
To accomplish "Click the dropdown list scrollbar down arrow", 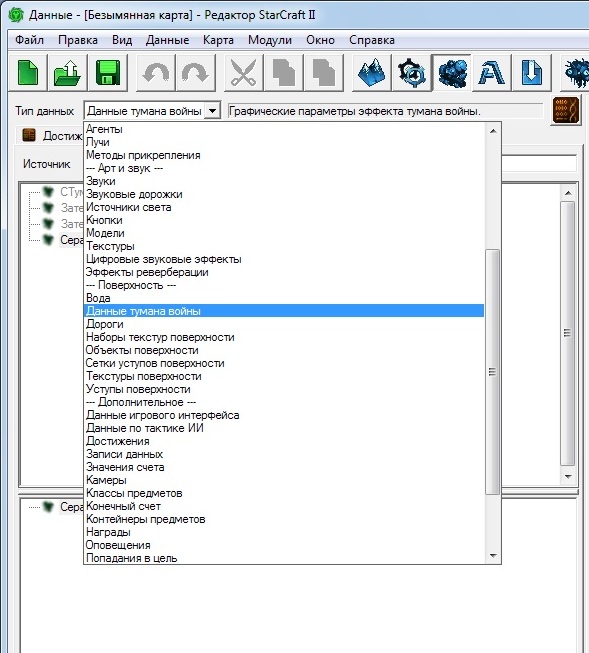I will point(493,556).
